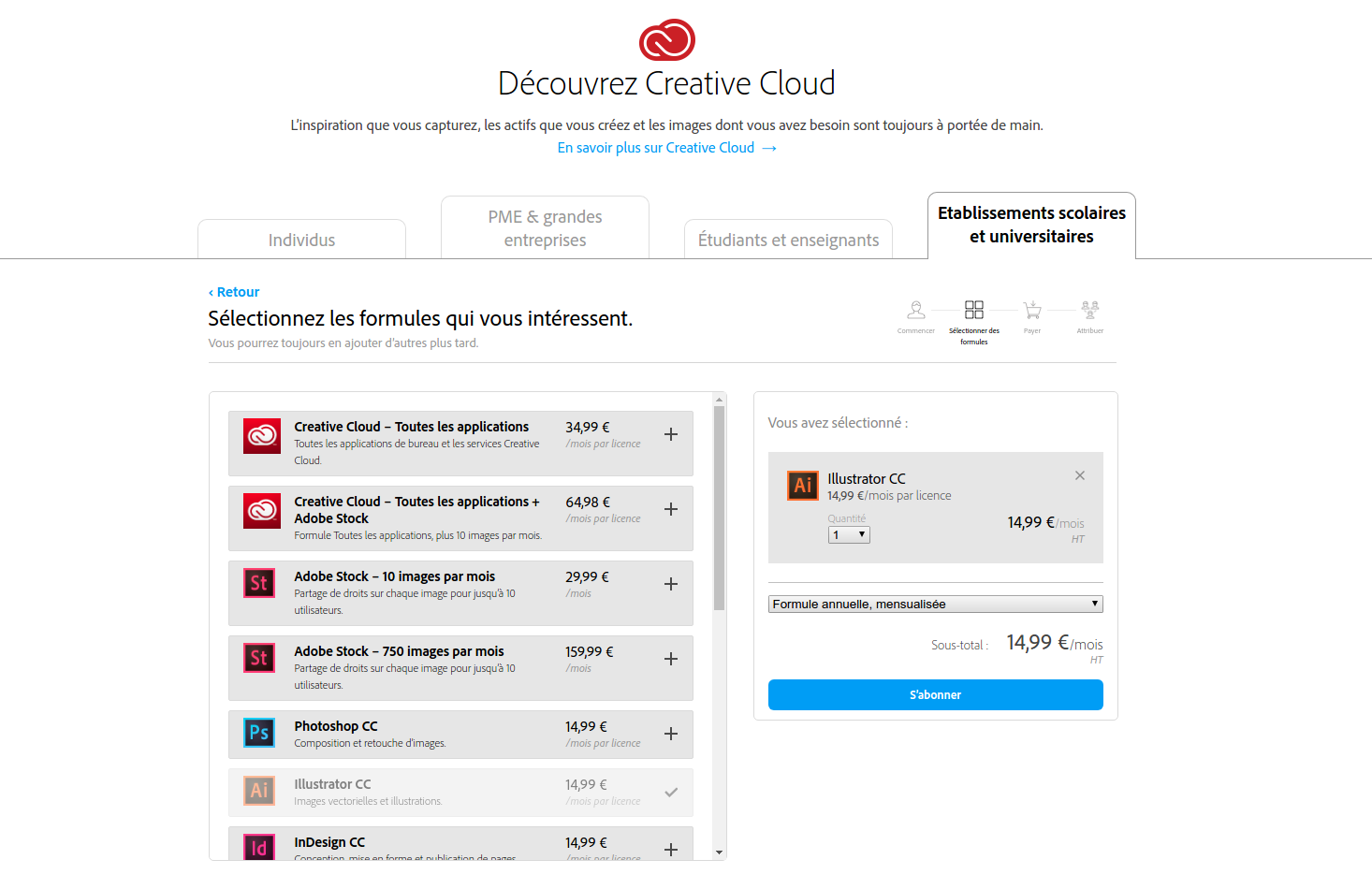
Task: Click the Illustrator Ai icon in plan list
Action: [x=259, y=791]
